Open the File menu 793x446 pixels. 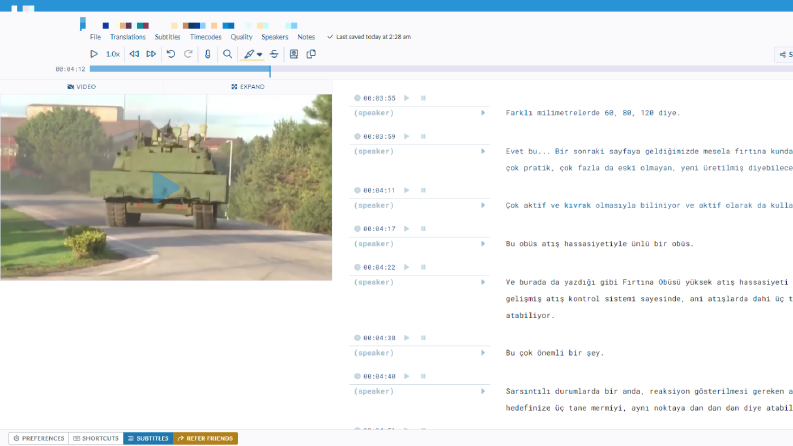(x=96, y=37)
